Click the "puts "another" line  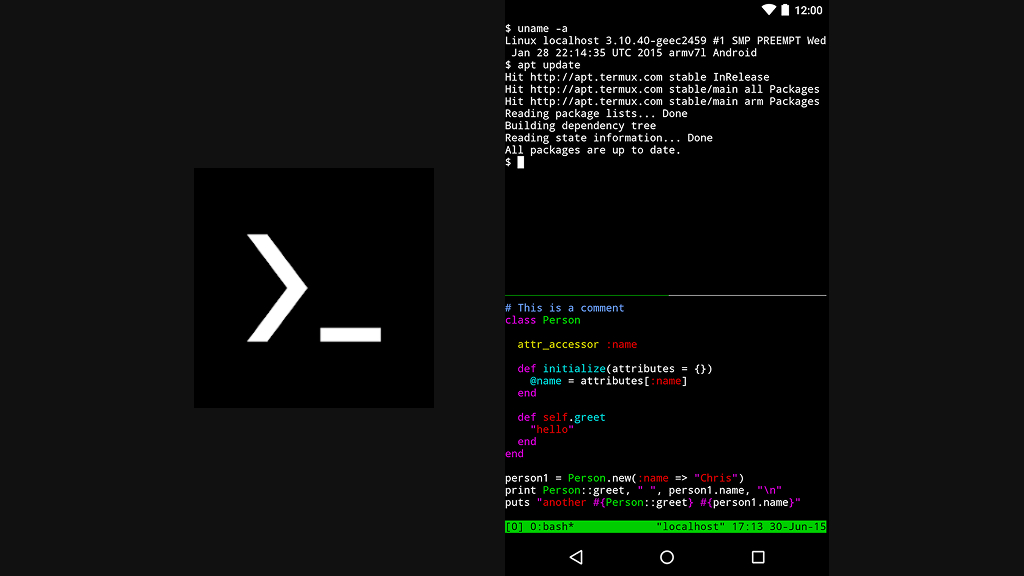coord(652,502)
